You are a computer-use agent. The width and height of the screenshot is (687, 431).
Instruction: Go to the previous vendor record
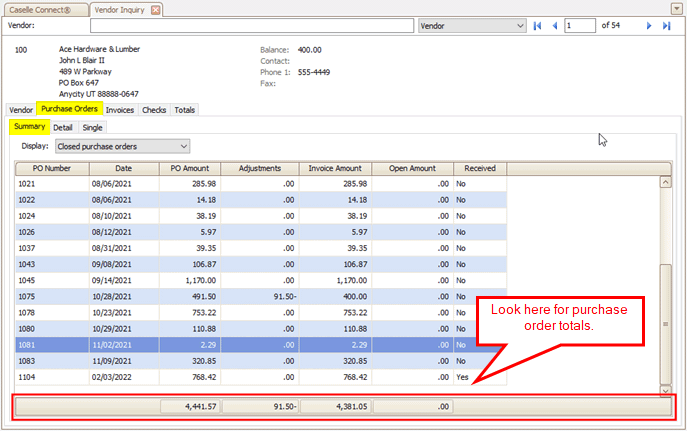tap(555, 25)
